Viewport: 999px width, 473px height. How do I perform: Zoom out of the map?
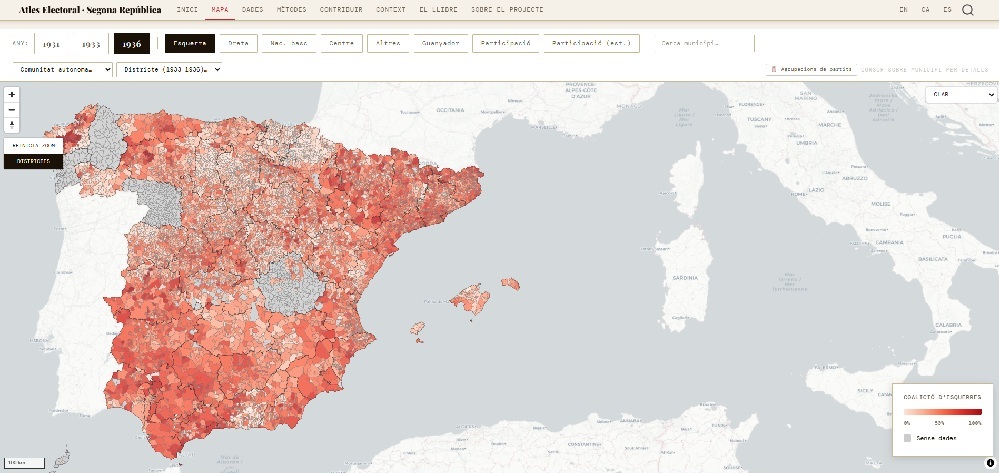tap(11, 110)
